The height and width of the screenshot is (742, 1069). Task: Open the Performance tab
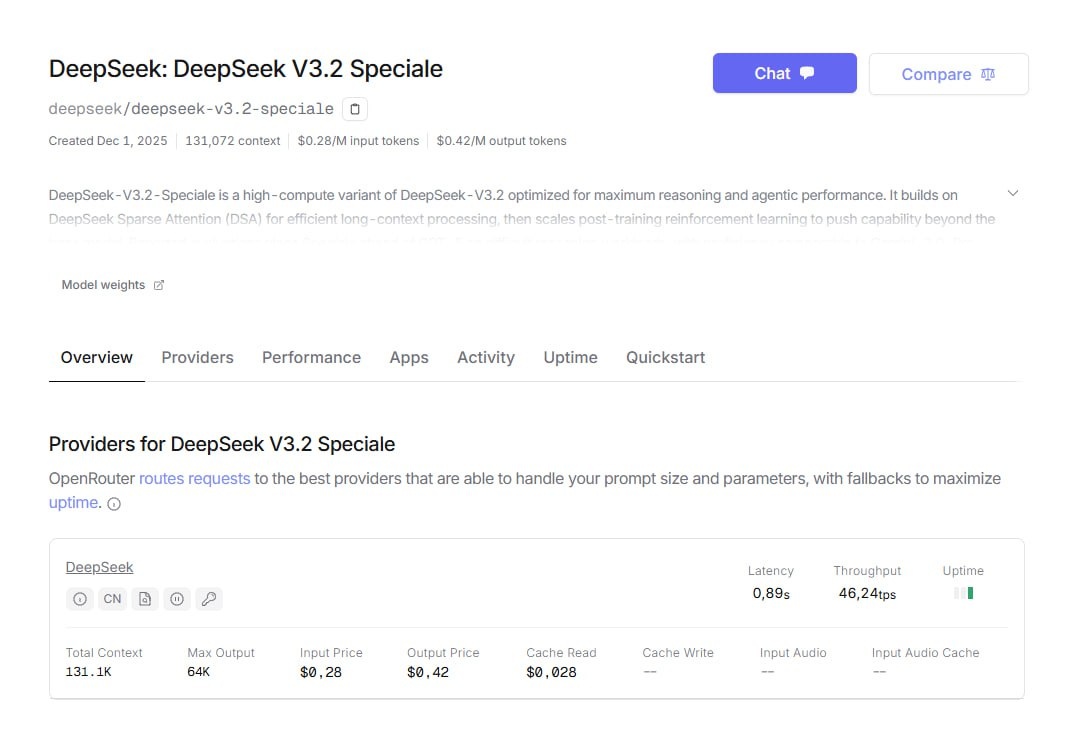click(311, 357)
